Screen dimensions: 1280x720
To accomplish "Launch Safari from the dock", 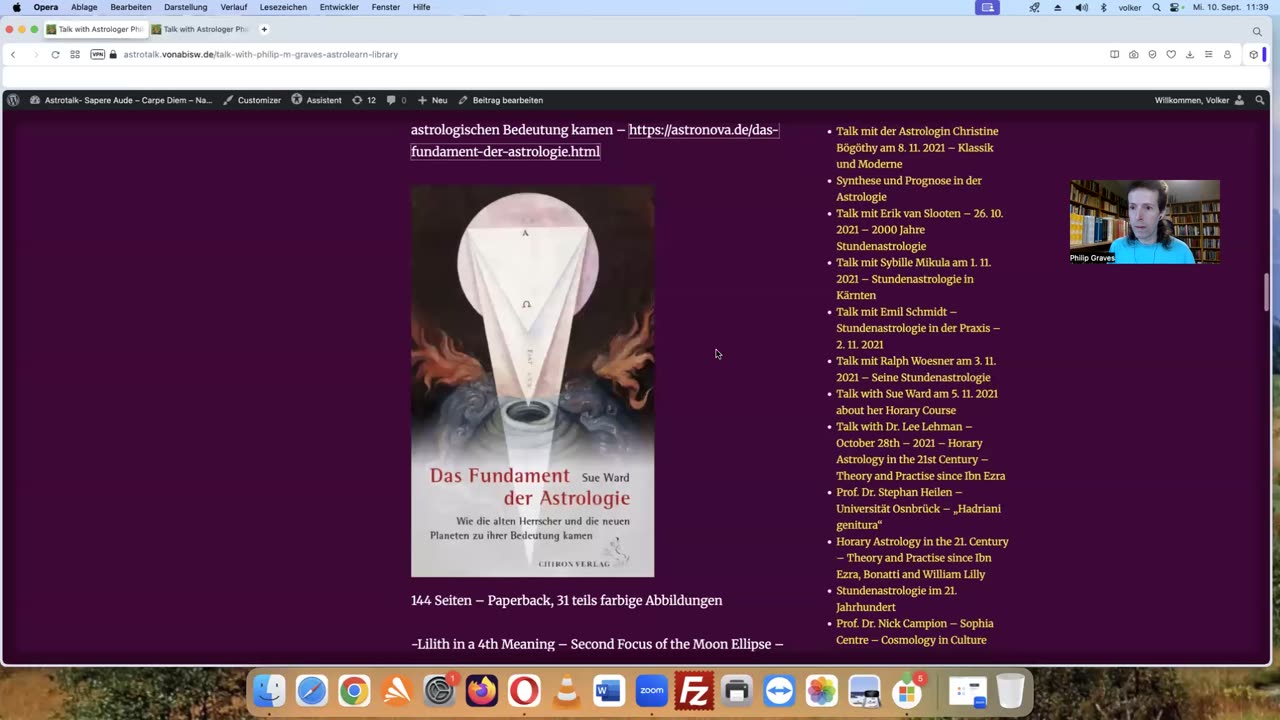I will (312, 690).
